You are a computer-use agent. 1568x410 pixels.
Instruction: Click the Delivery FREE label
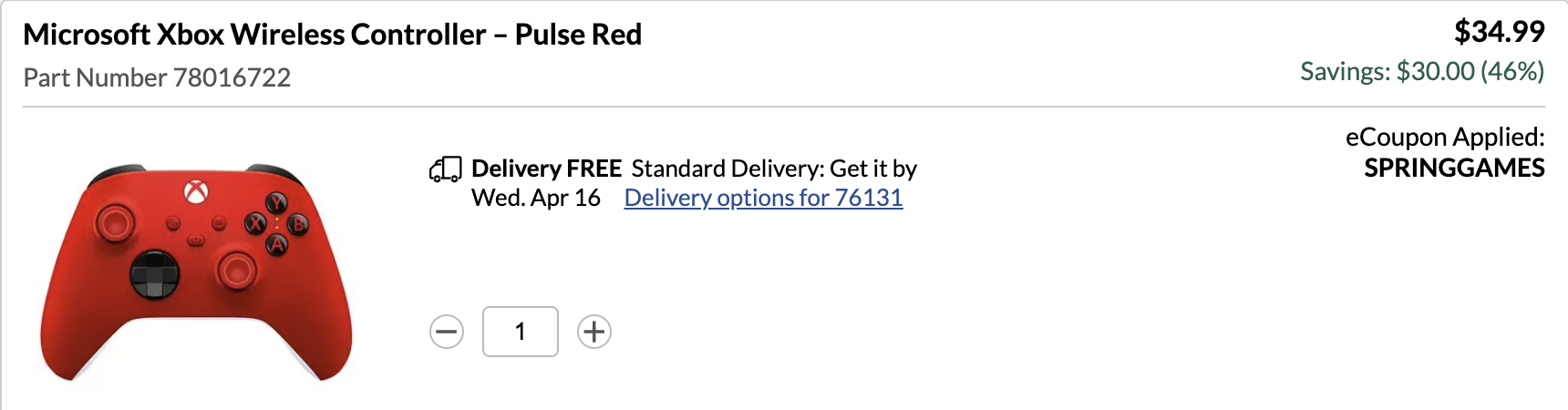click(x=546, y=169)
